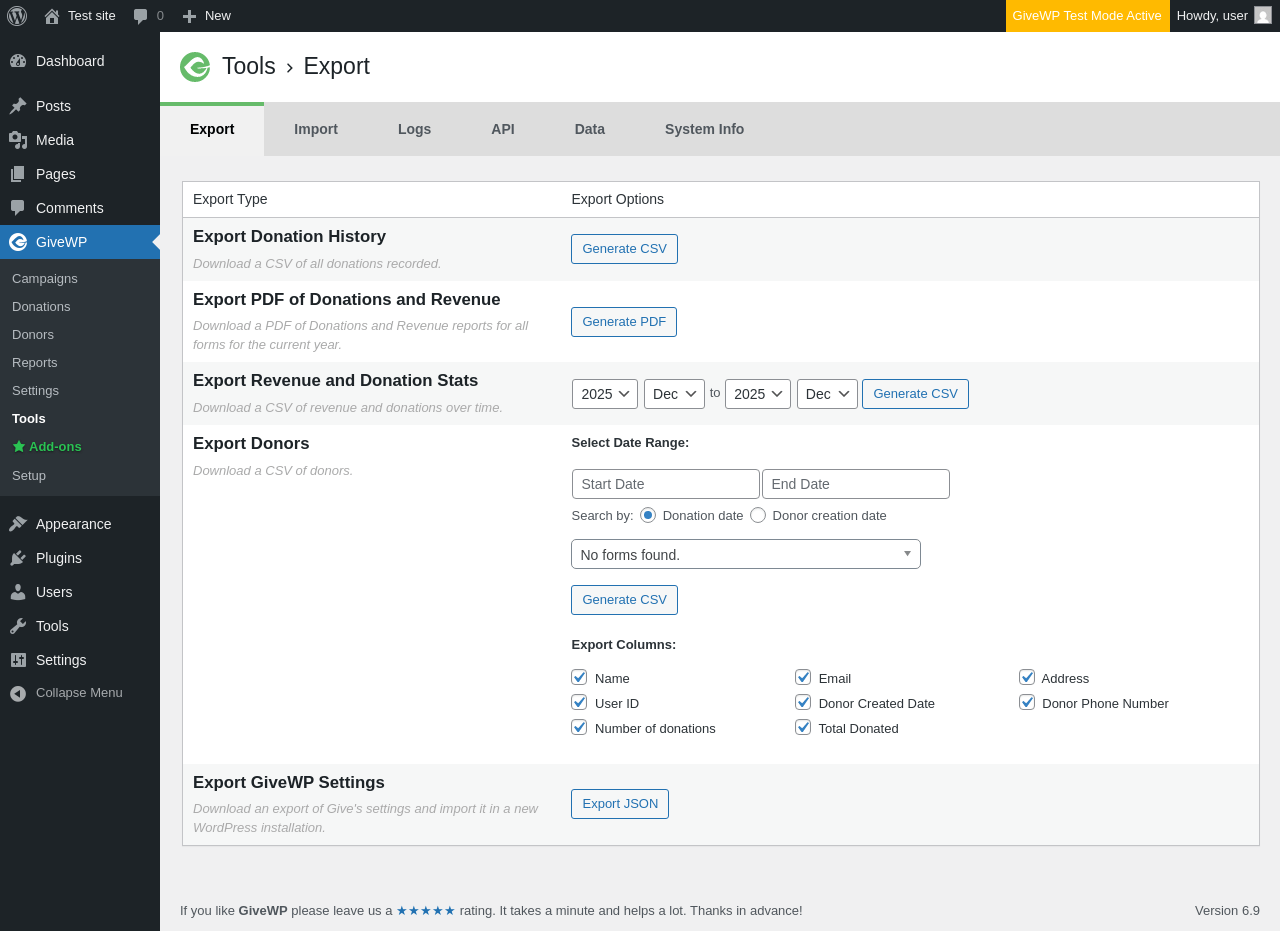Switch to the System Info tab
The width and height of the screenshot is (1280, 931).
point(704,129)
